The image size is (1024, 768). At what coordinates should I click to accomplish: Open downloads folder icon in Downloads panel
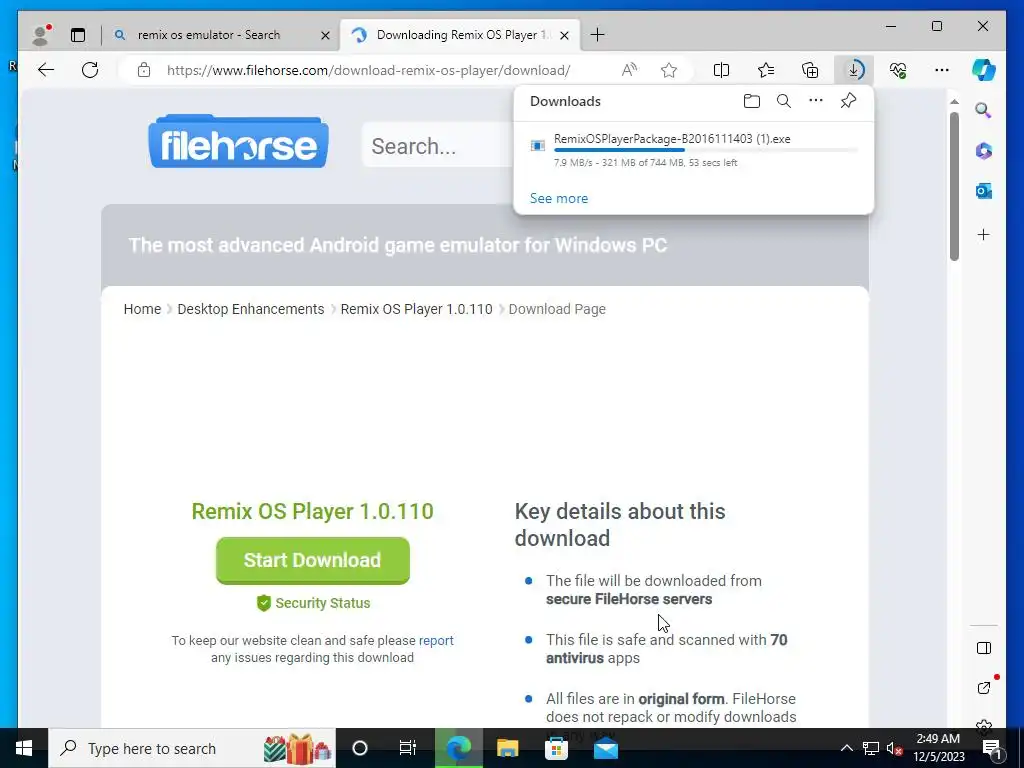[752, 101]
